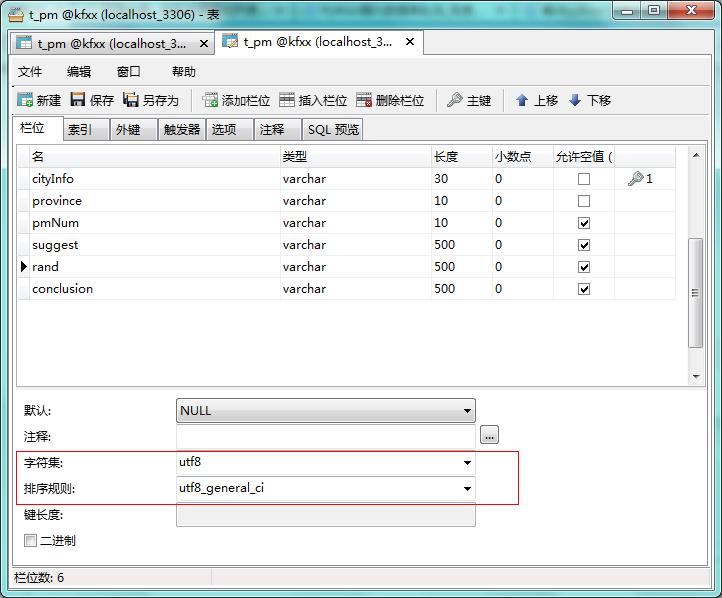Uncheck allow-null for pmNum
The image size is (722, 598).
(x=584, y=223)
